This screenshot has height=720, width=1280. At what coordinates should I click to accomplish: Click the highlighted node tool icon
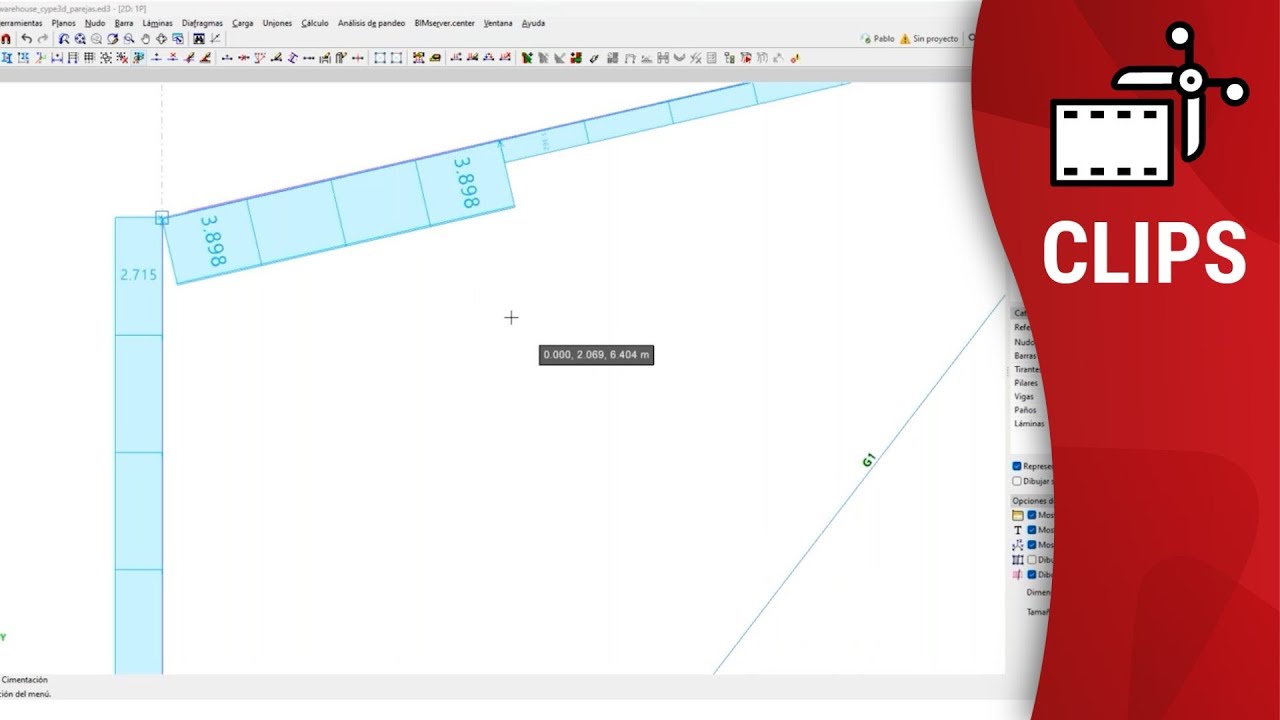click(x=137, y=58)
